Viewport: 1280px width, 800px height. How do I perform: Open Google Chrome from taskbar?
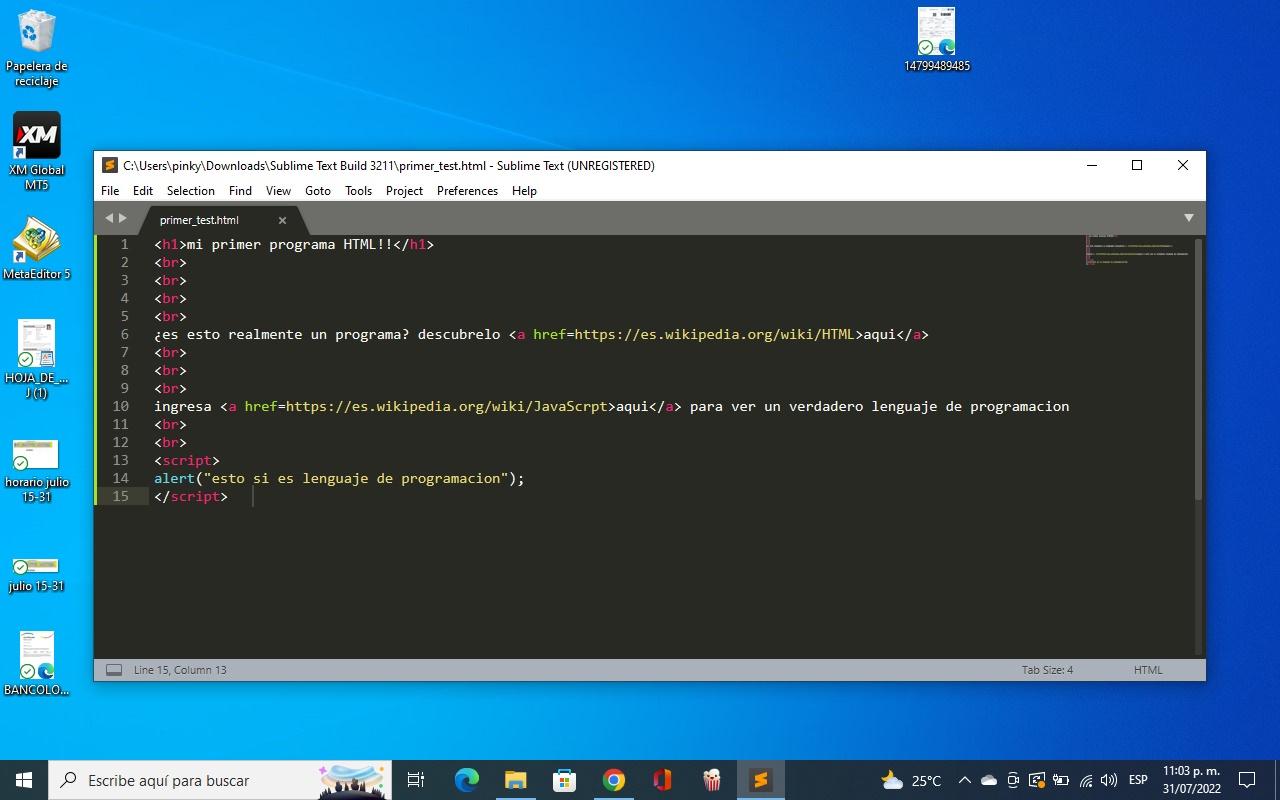click(613, 780)
